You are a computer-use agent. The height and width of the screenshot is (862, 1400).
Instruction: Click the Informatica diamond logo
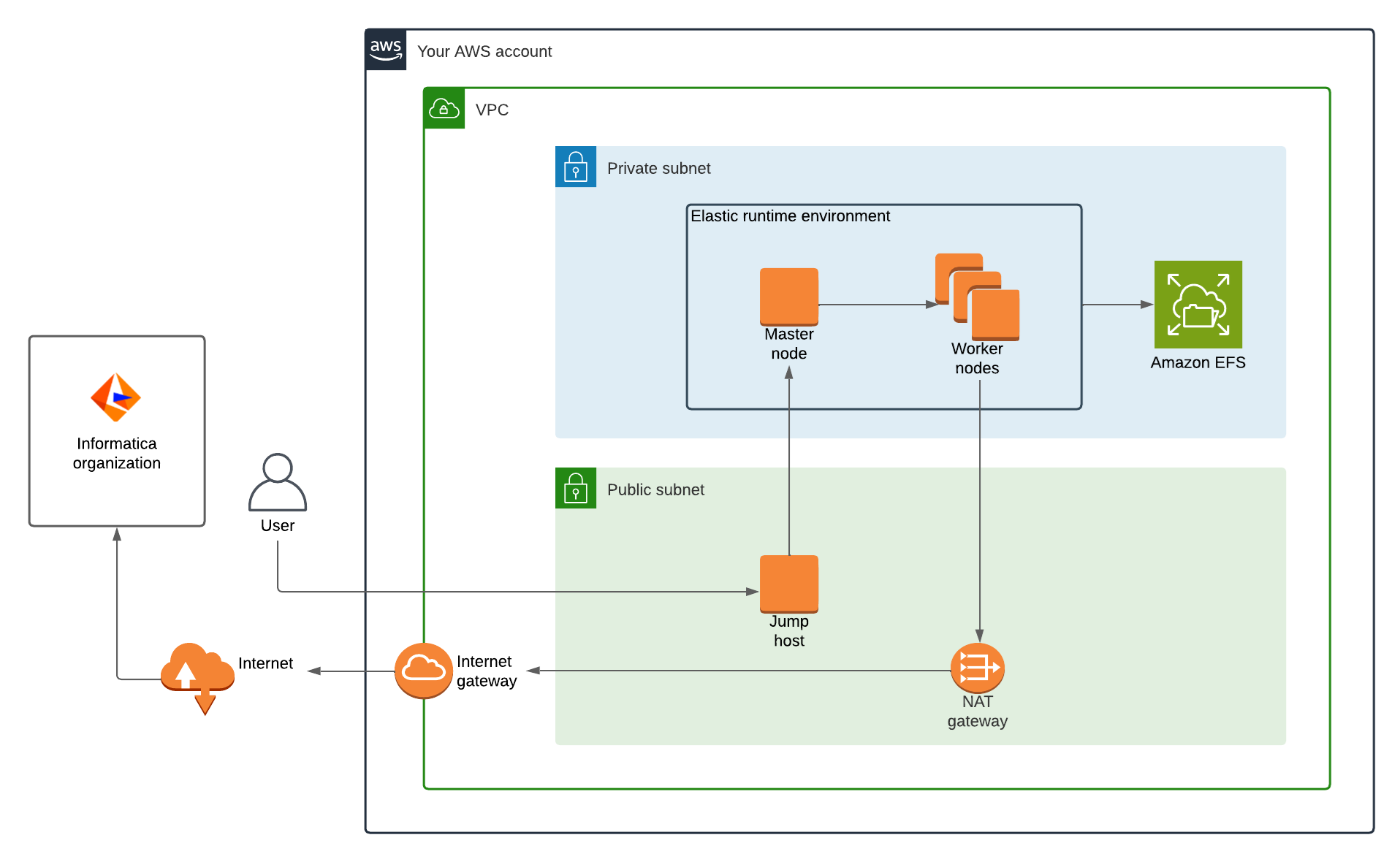click(x=115, y=397)
